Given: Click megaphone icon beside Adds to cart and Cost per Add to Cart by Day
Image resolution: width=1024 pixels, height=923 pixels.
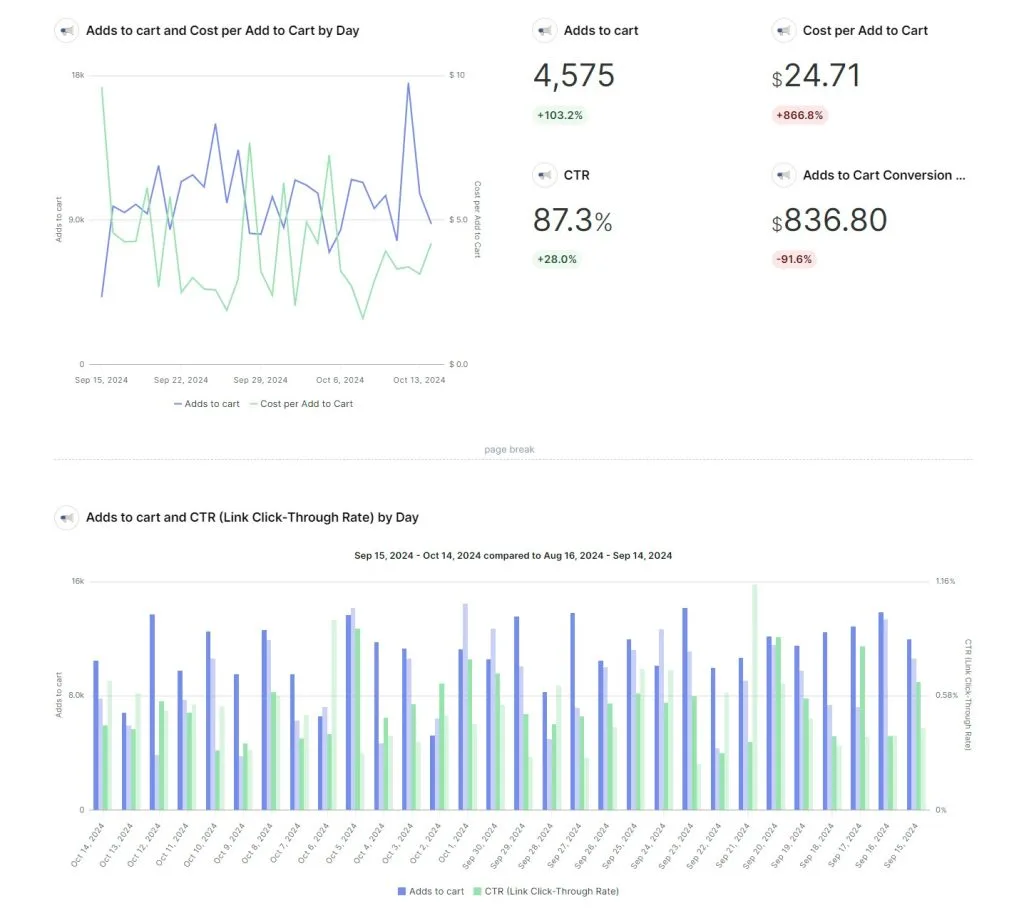Looking at the screenshot, I should (x=67, y=31).
